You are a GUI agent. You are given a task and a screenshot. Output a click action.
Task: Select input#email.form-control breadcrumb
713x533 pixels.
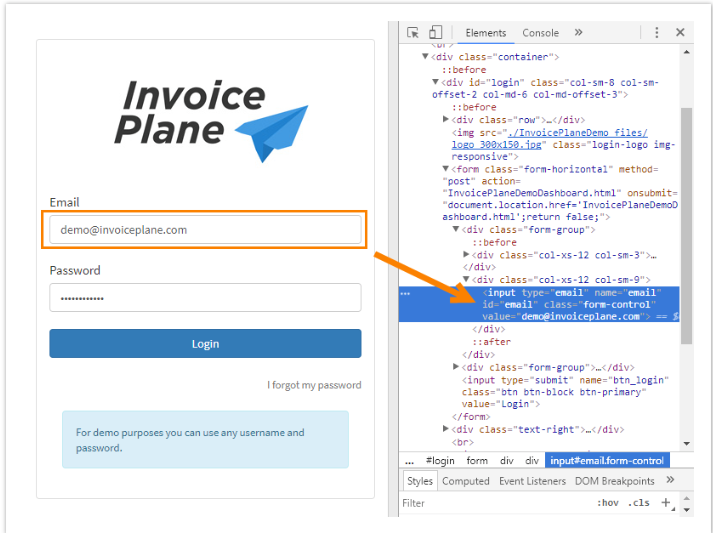tap(607, 461)
